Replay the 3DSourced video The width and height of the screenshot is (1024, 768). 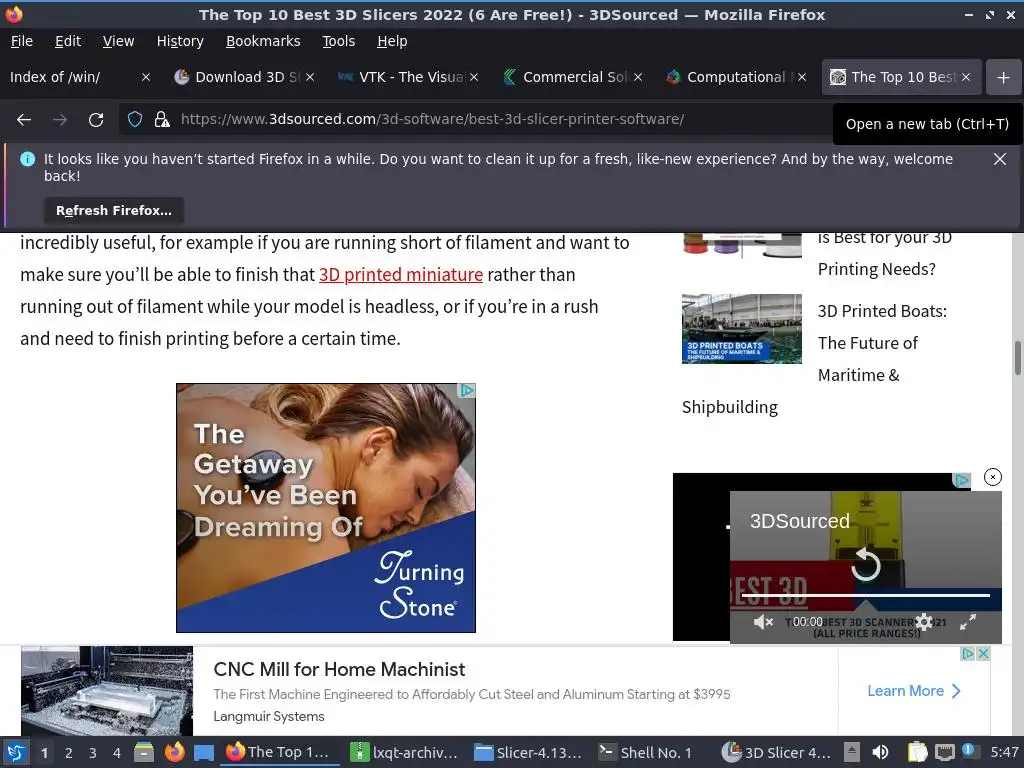(x=865, y=564)
